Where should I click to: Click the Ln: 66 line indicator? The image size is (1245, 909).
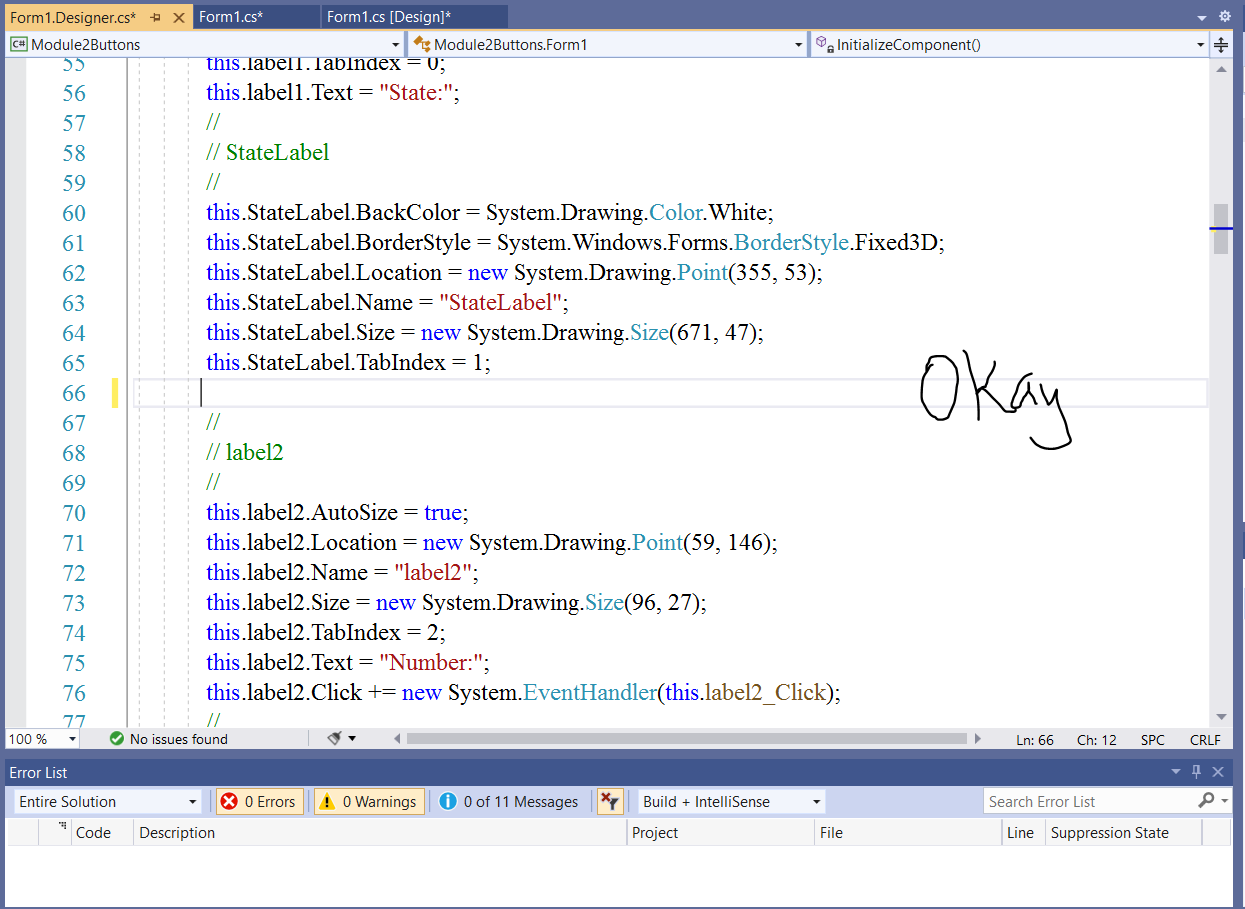click(1035, 740)
